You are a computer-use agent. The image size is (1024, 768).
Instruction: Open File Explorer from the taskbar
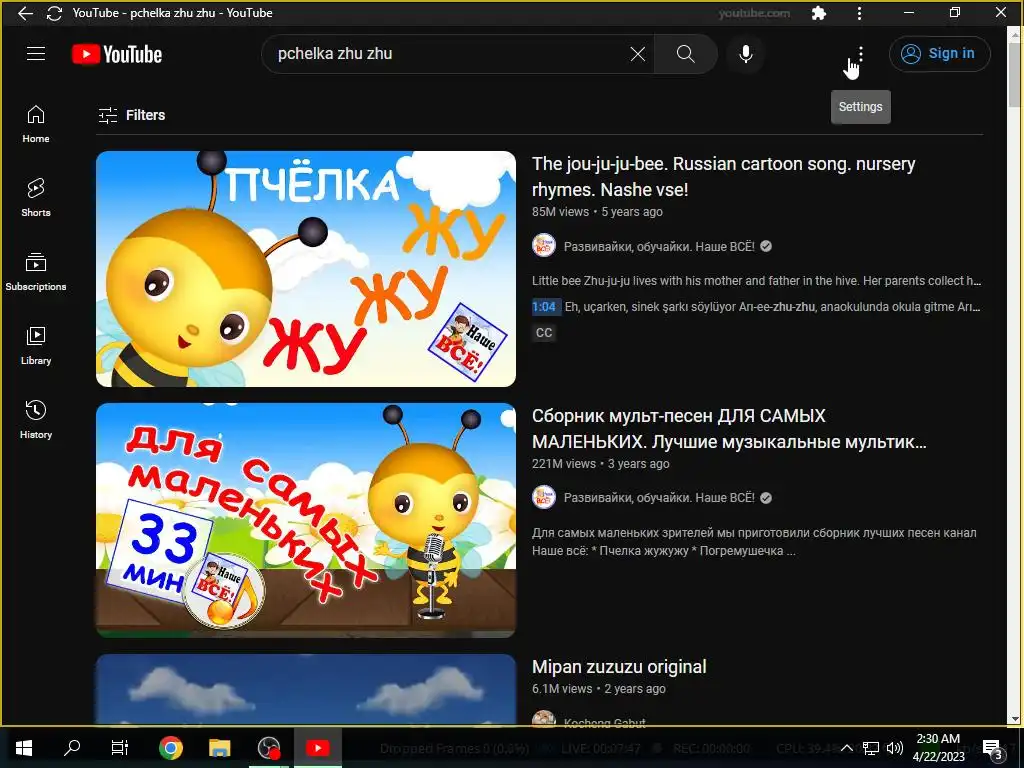tap(219, 748)
